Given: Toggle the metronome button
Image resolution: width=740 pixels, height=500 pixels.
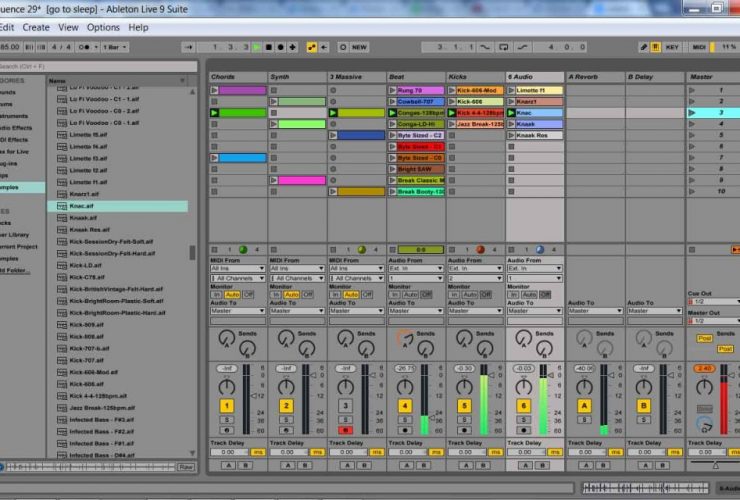Looking at the screenshot, I should [x=85, y=47].
